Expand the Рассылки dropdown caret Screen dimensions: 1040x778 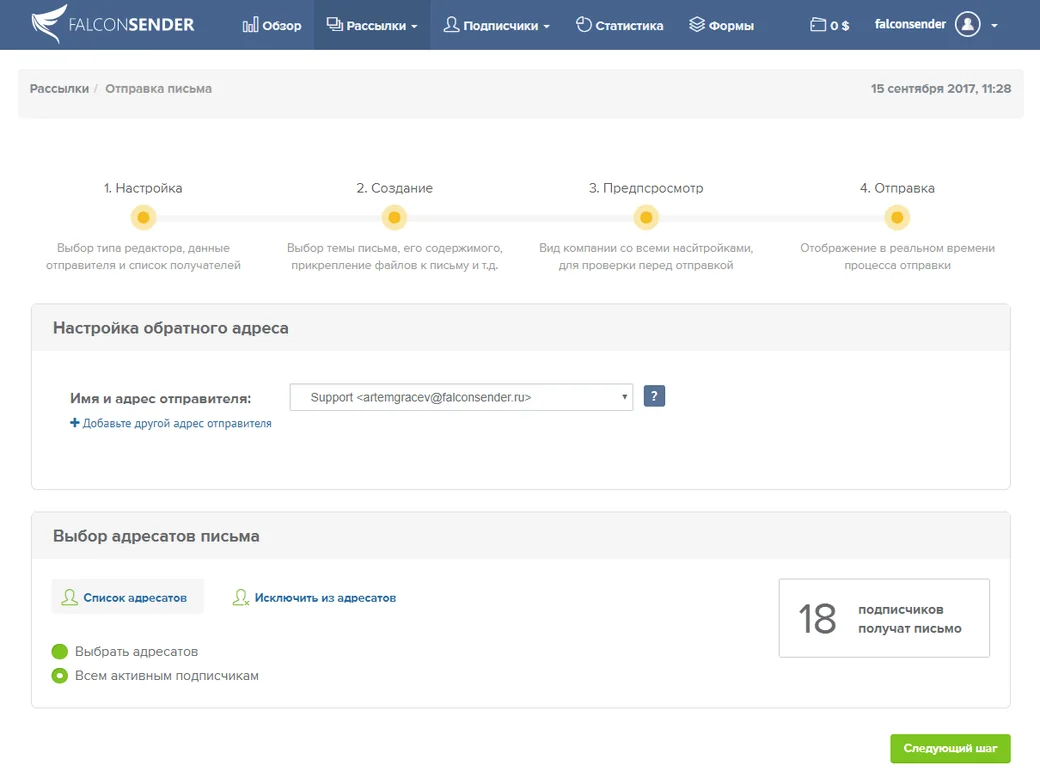coord(415,27)
